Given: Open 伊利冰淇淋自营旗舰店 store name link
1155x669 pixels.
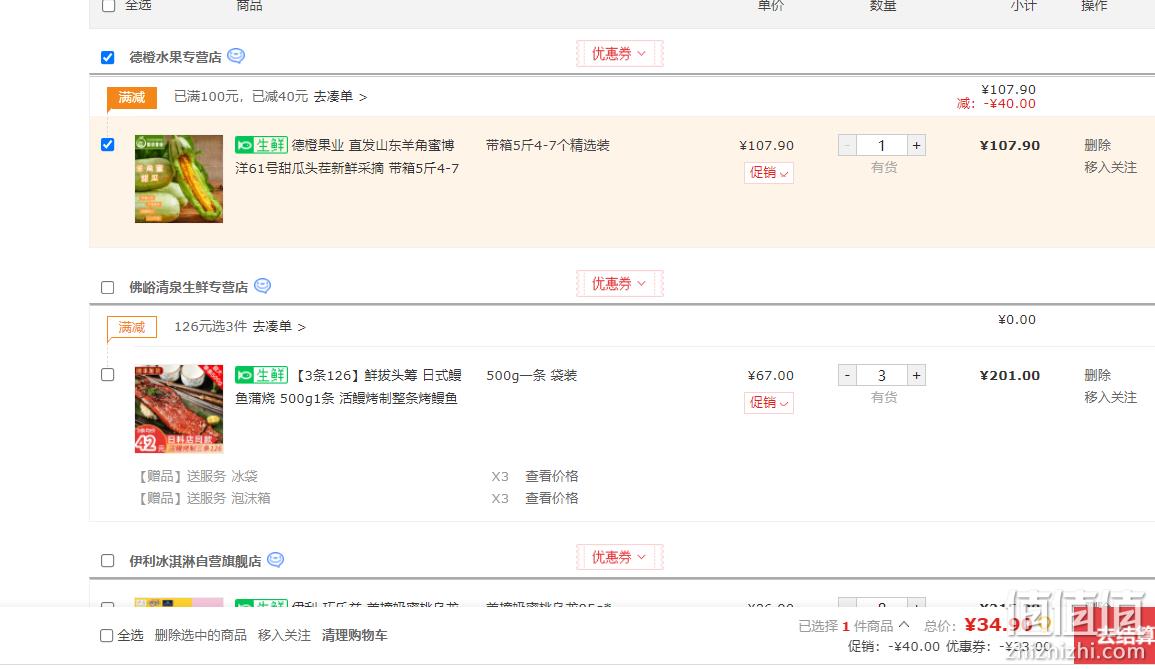Looking at the screenshot, I should [x=195, y=561].
